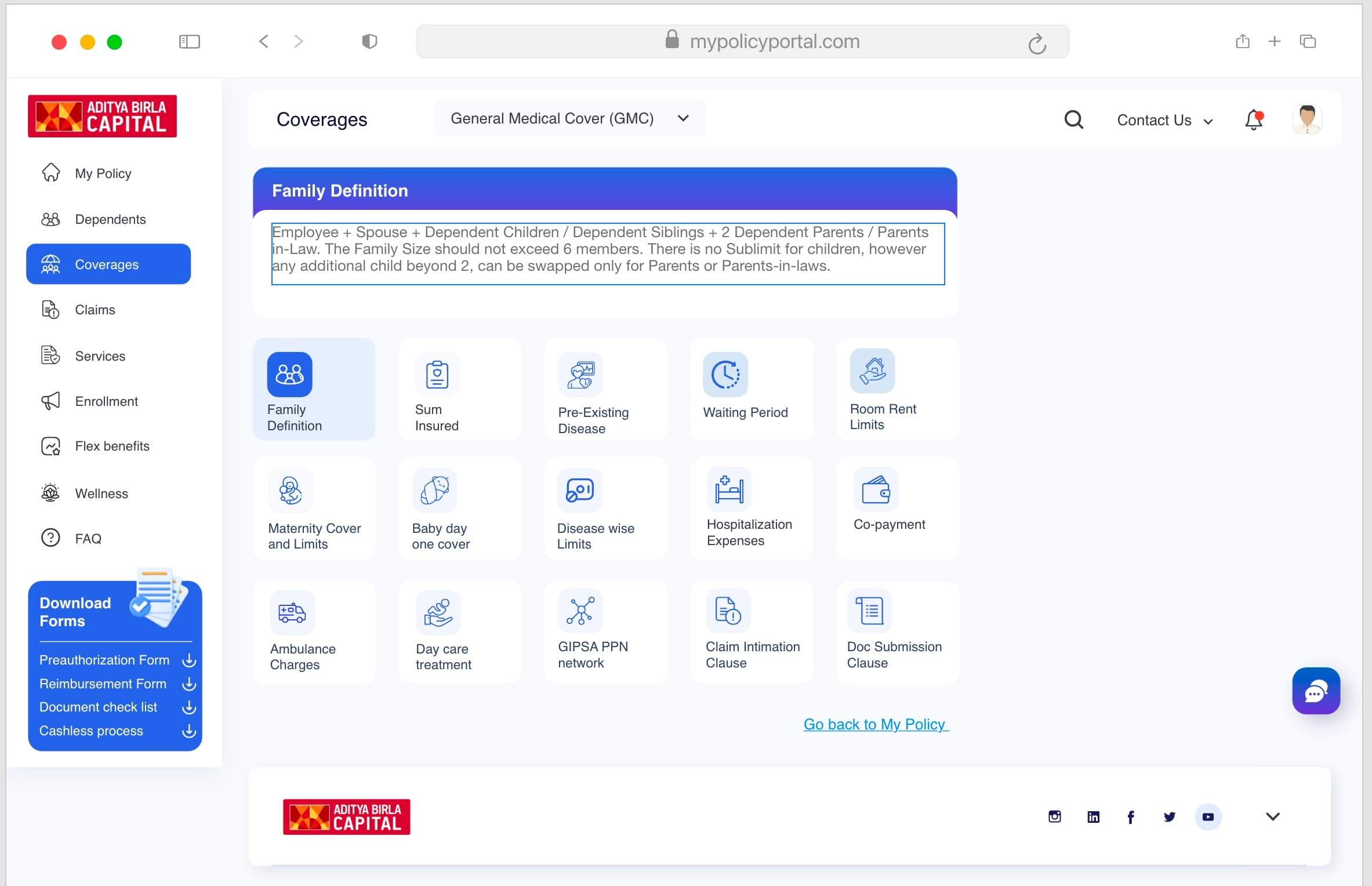Image resolution: width=1372 pixels, height=886 pixels.
Task: Follow the Go back to My Policy link
Action: 876,724
